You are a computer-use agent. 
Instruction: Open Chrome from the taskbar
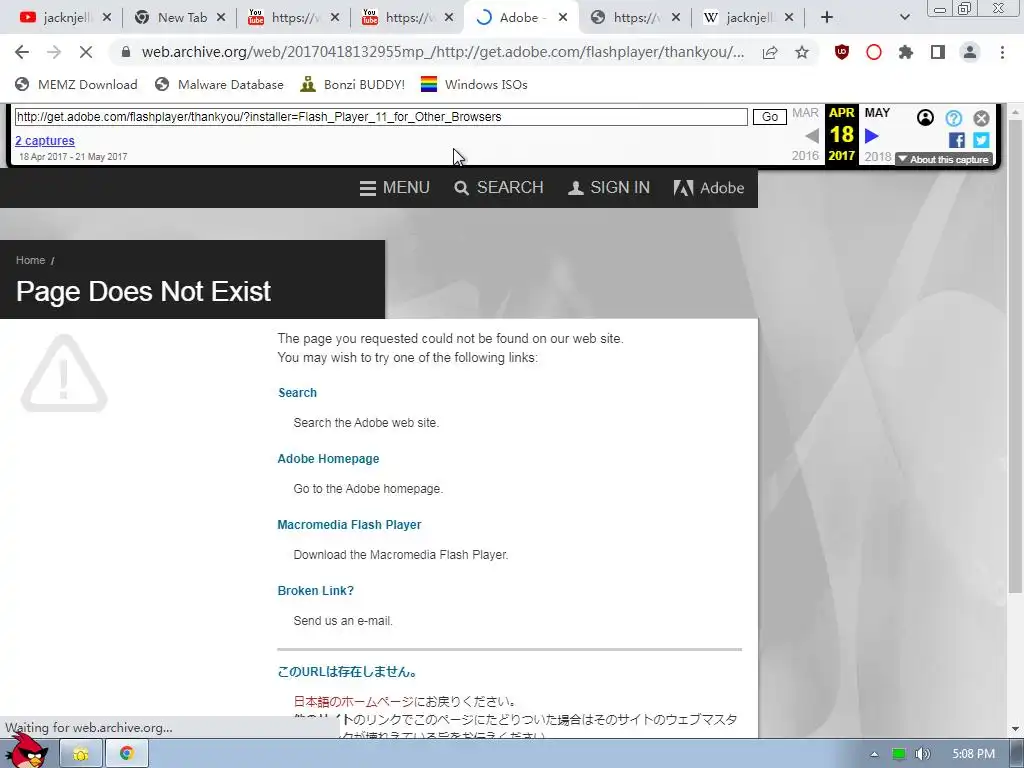(x=127, y=754)
